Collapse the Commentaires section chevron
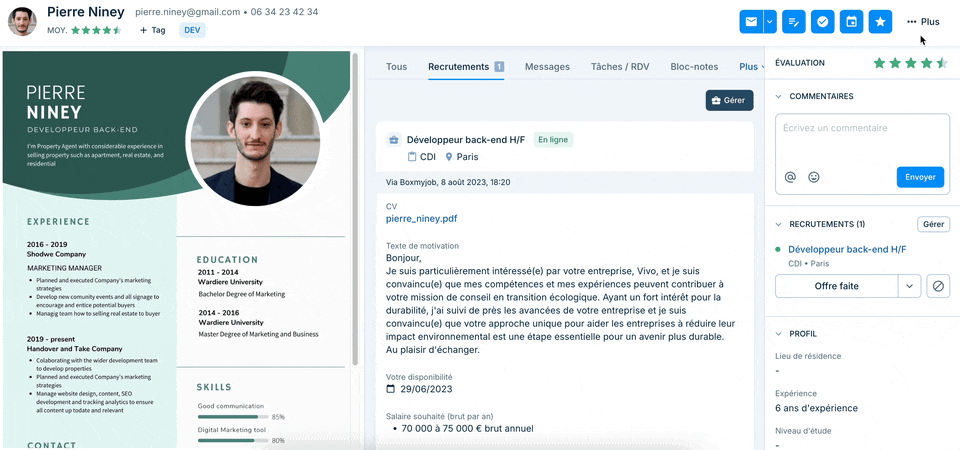 pos(779,96)
